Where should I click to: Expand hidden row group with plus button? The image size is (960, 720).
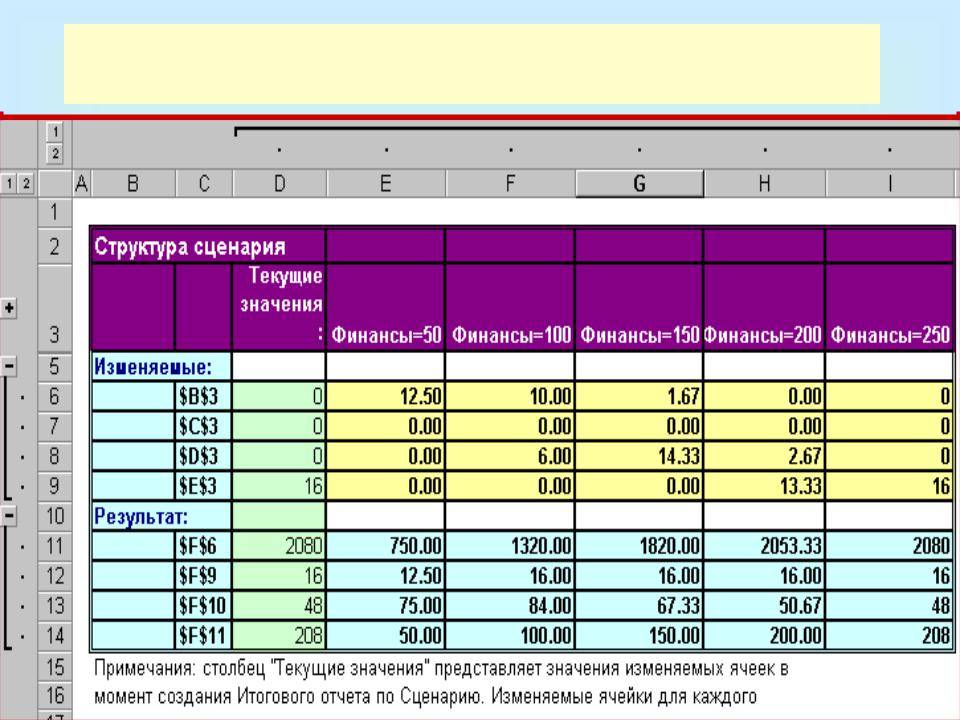click(9, 307)
